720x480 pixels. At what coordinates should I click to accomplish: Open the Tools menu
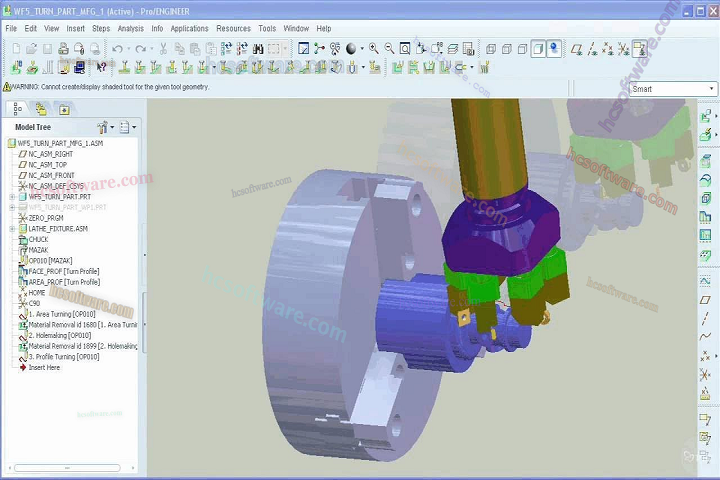267,28
